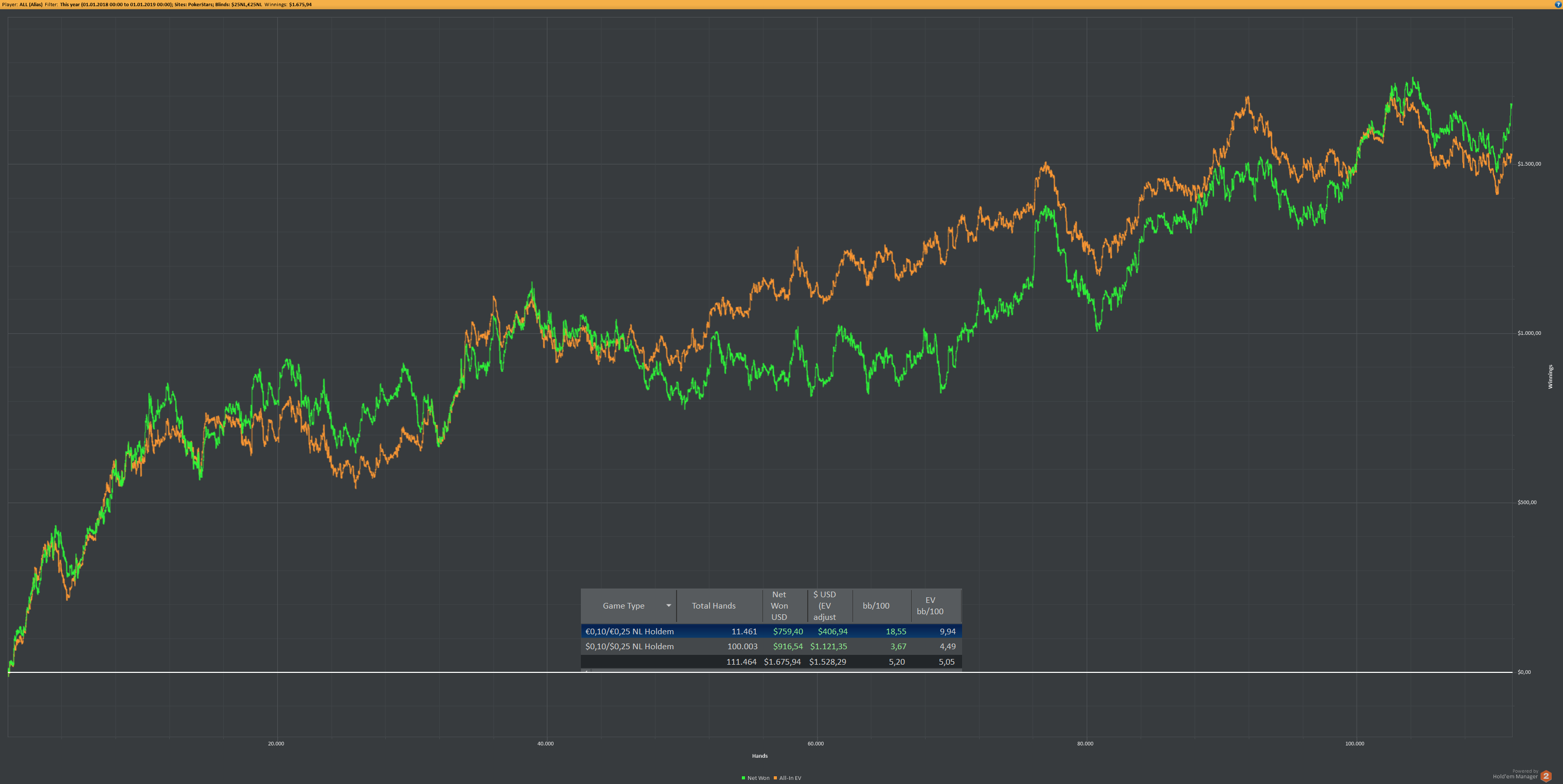Screen dimensions: 1563x784
Task: Click the orange All-In EV legend swatch
Action: 775,778
